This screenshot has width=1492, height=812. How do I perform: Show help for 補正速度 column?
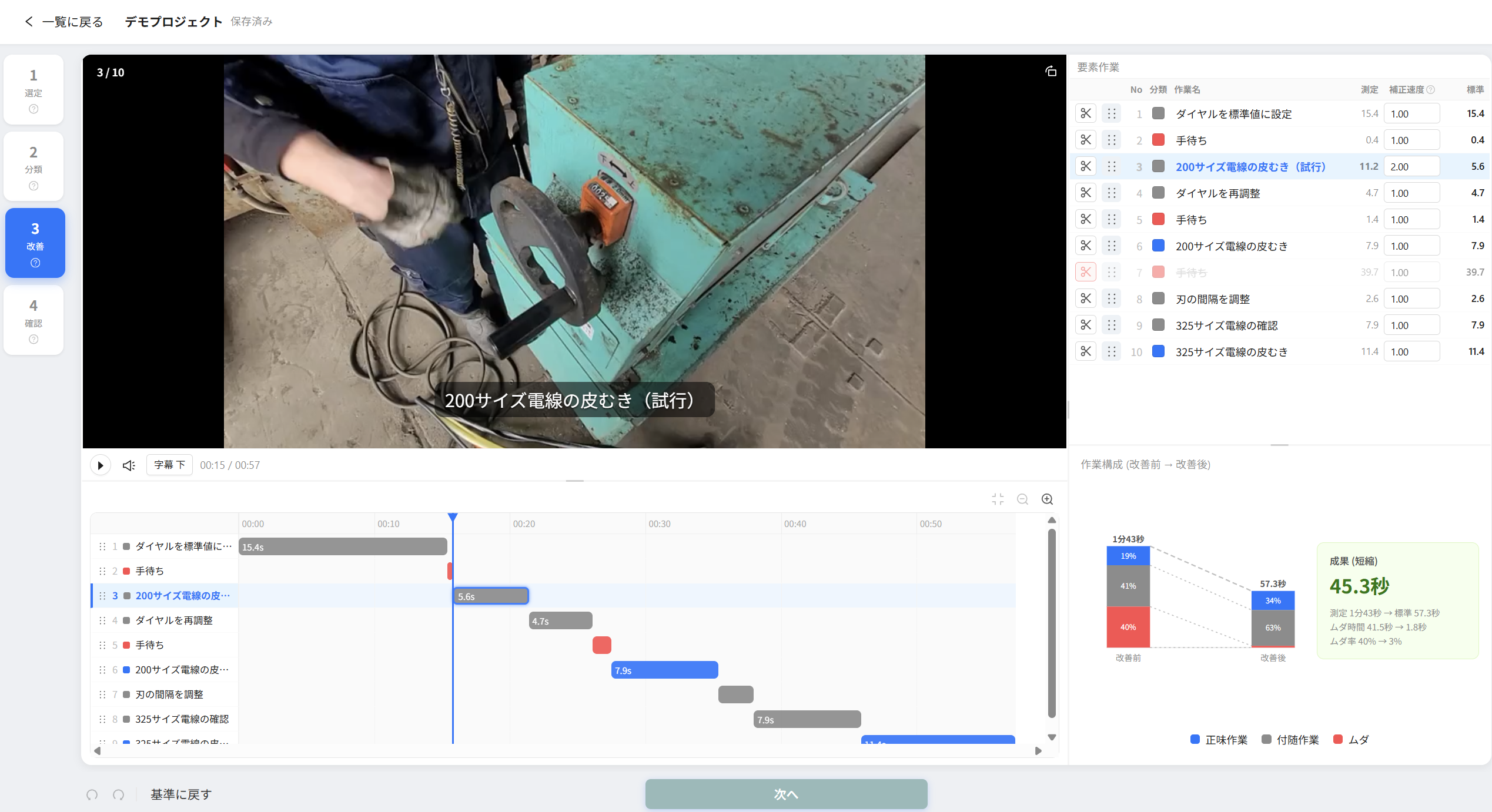pyautogui.click(x=1431, y=90)
